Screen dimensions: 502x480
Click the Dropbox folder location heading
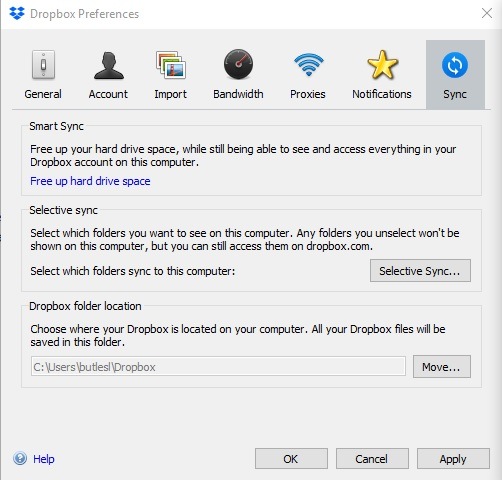(85, 306)
